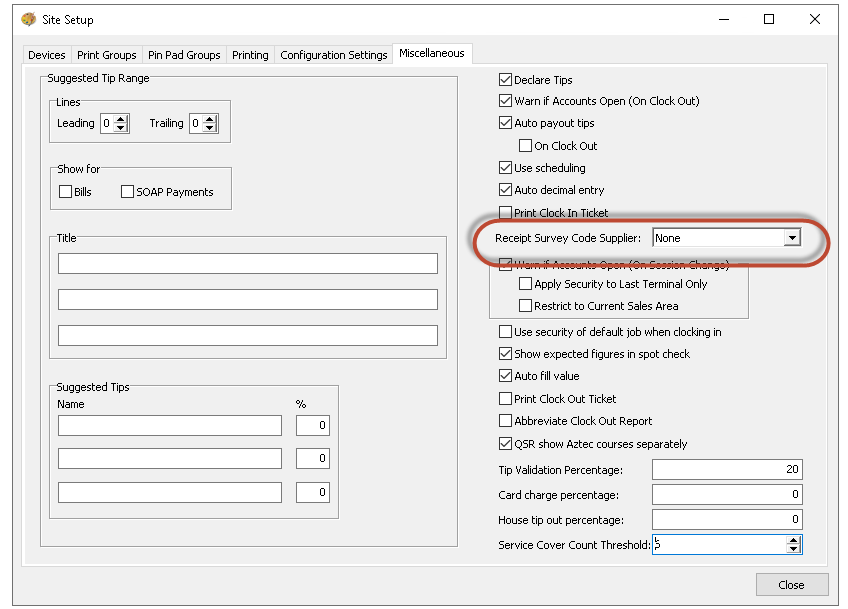Enable Show for Bills checkbox

coord(65,191)
